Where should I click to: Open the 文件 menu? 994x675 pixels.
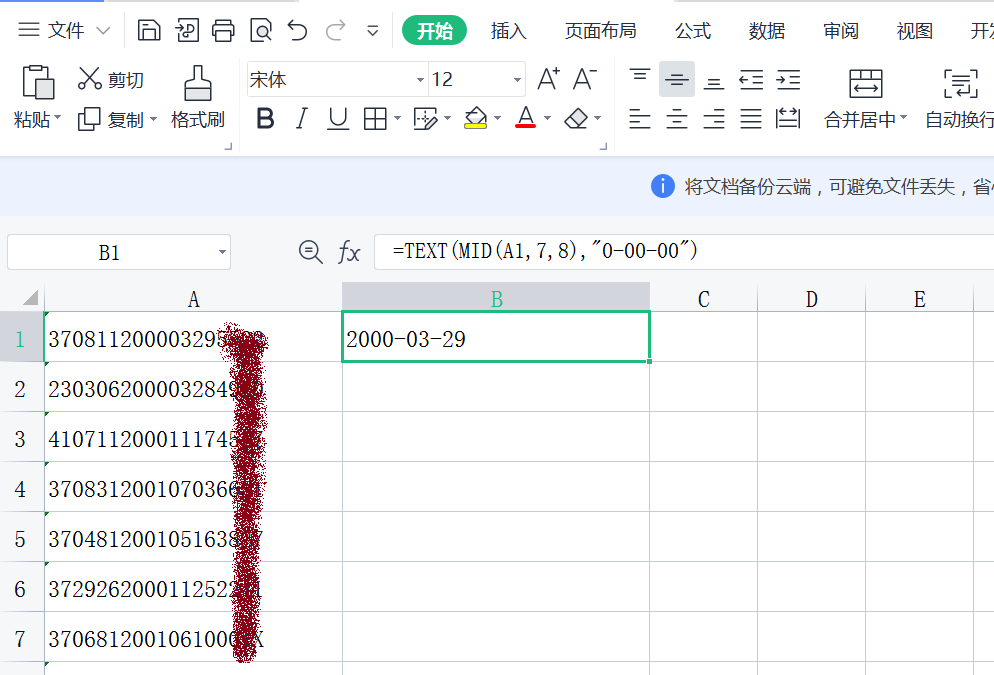(66, 30)
